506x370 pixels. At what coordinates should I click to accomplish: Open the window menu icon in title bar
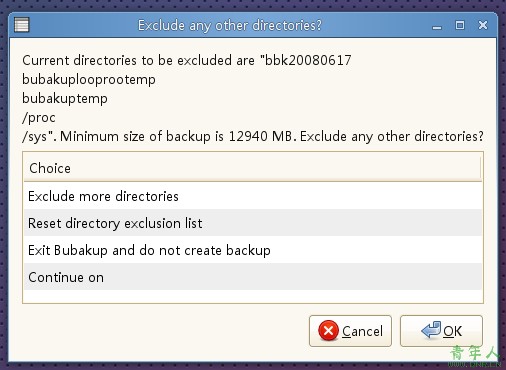(x=22, y=25)
